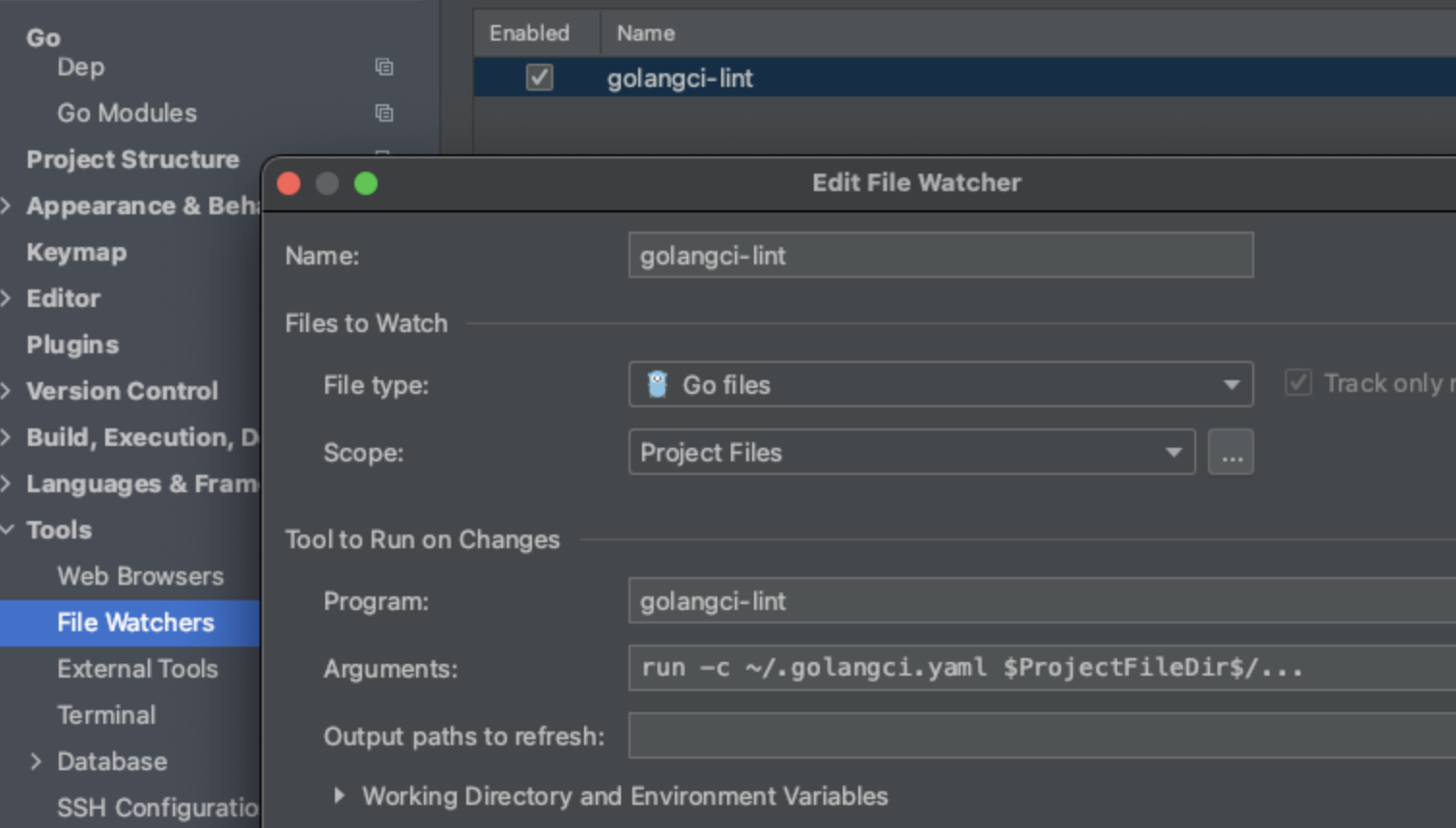Screen dimensions: 1456x828
Task: Open the File type dropdown
Action: click(941, 384)
